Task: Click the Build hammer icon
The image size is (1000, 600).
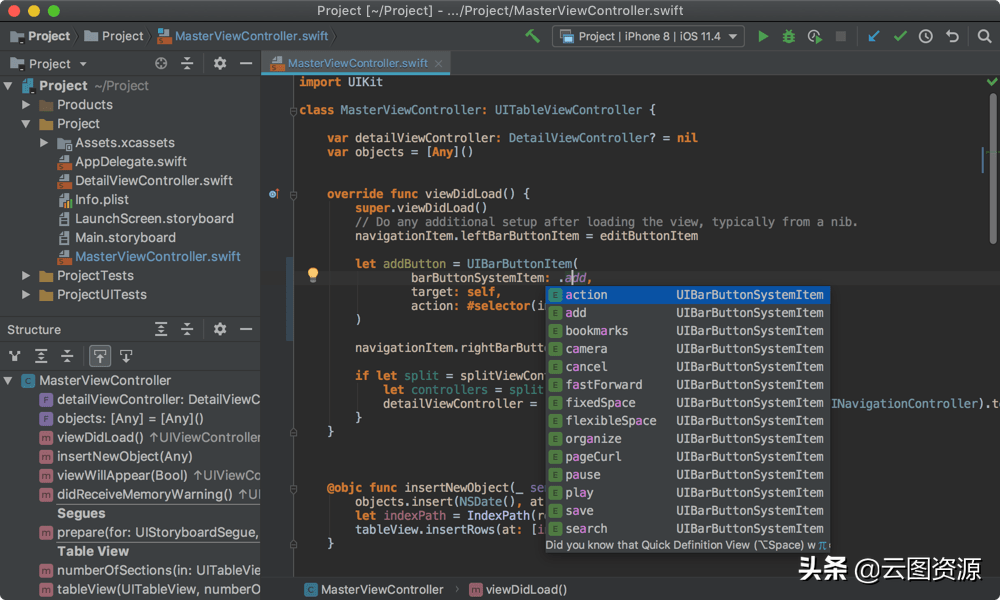Action: [x=532, y=36]
